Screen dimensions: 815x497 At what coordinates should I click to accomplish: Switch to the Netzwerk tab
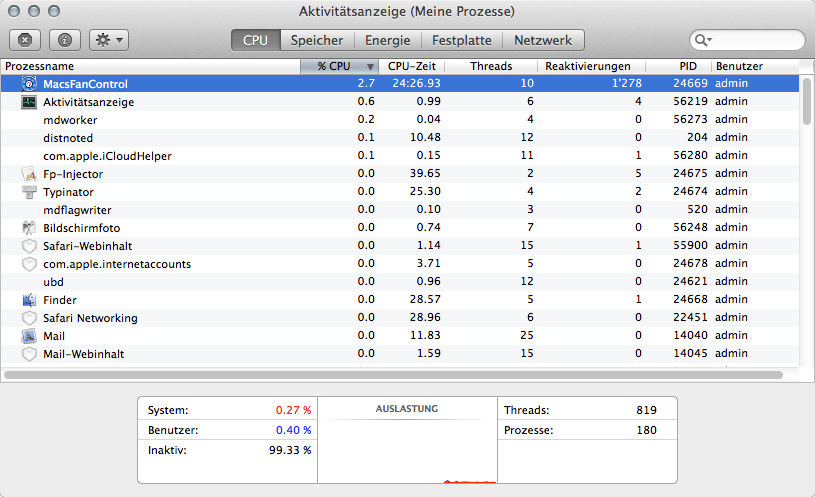[x=543, y=40]
